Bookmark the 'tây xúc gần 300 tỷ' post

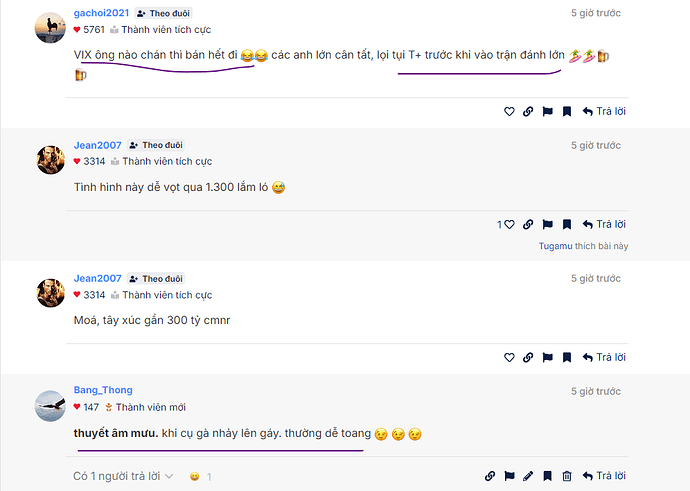(x=567, y=358)
